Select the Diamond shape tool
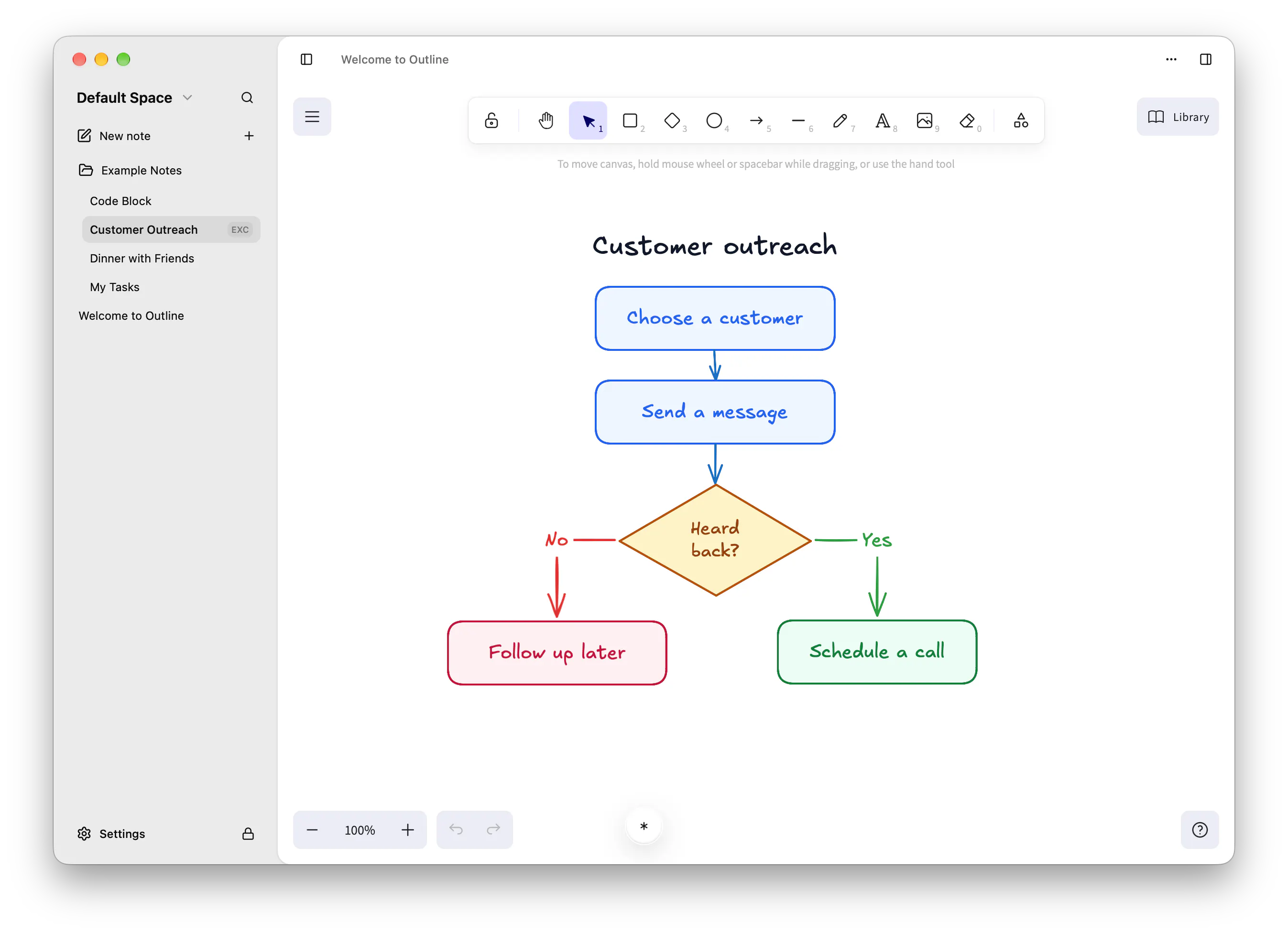Image resolution: width=1288 pixels, height=935 pixels. pos(672,120)
